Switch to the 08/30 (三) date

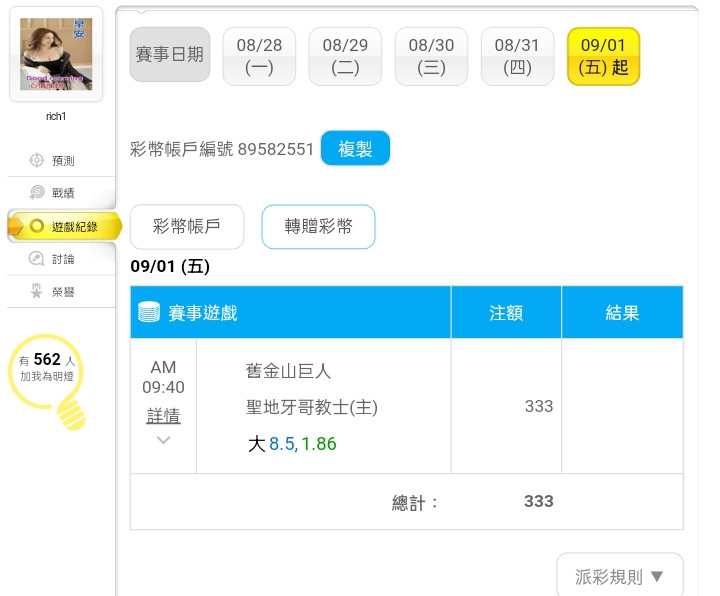point(431,56)
